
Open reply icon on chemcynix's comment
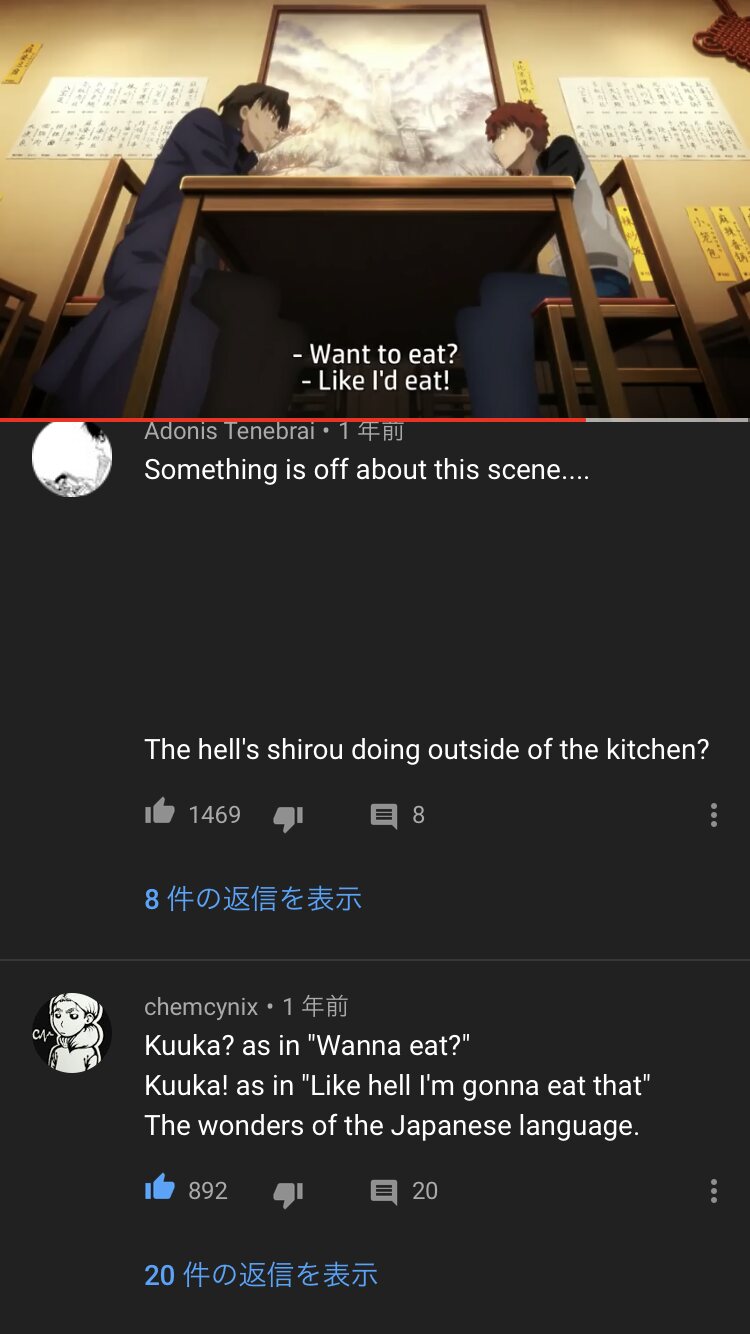[384, 1192]
